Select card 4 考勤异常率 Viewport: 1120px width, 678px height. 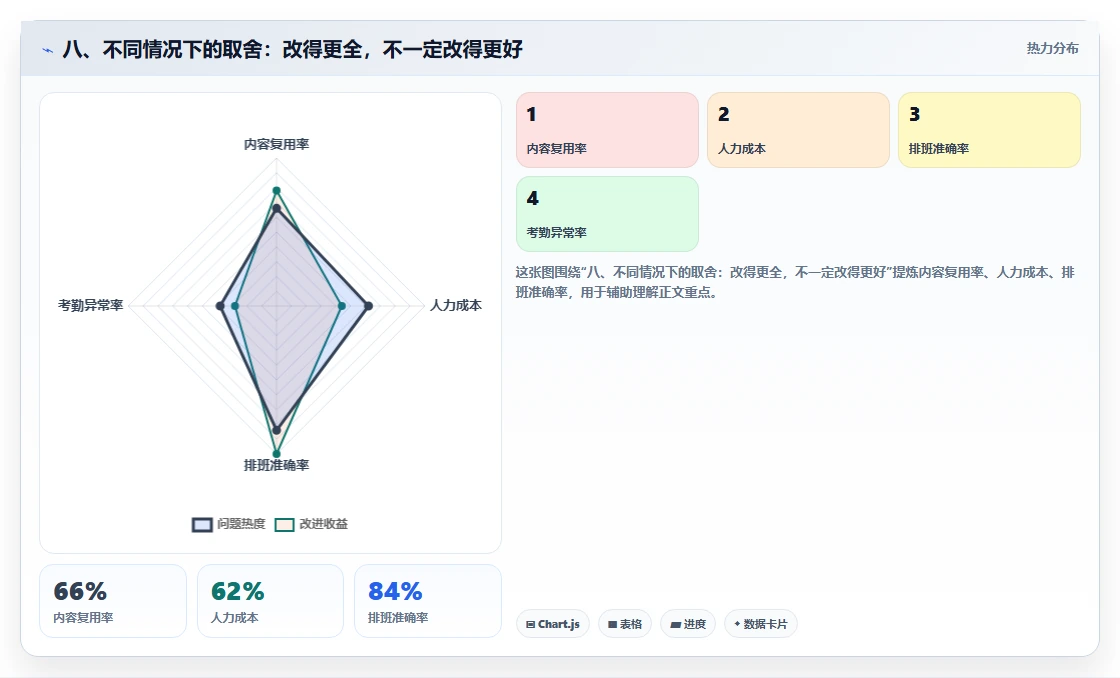point(607,214)
